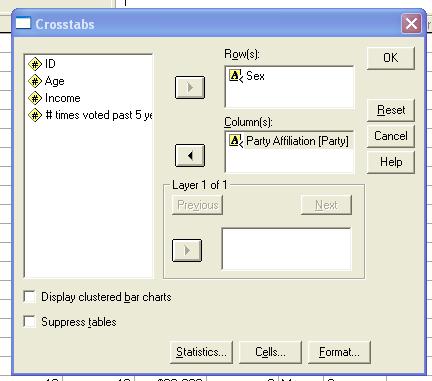Open the Cells options
The image size is (432, 381).
pyautogui.click(x=270, y=352)
